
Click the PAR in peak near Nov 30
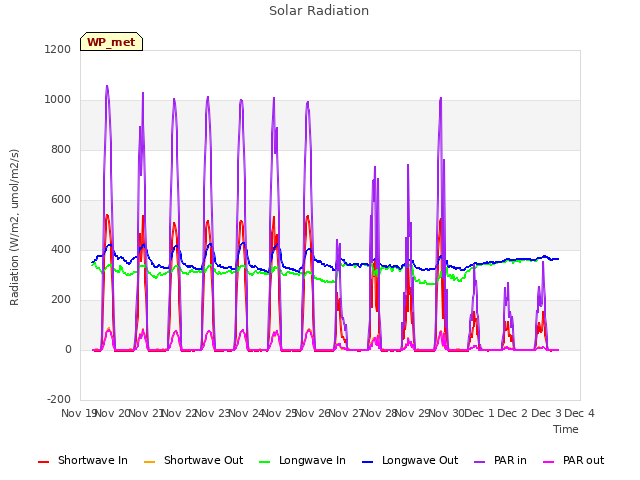[441, 98]
